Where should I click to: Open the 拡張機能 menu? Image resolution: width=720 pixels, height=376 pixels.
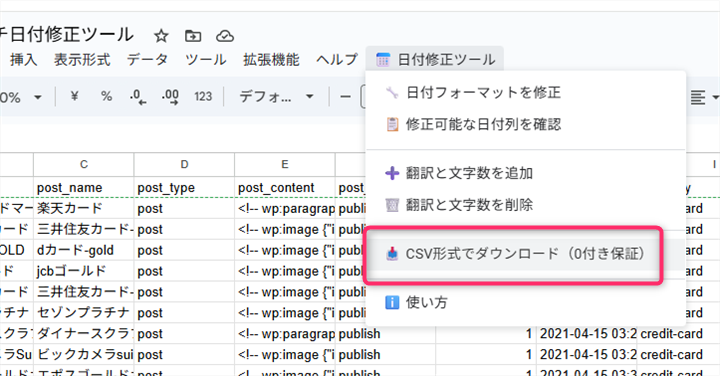[x=271, y=60]
